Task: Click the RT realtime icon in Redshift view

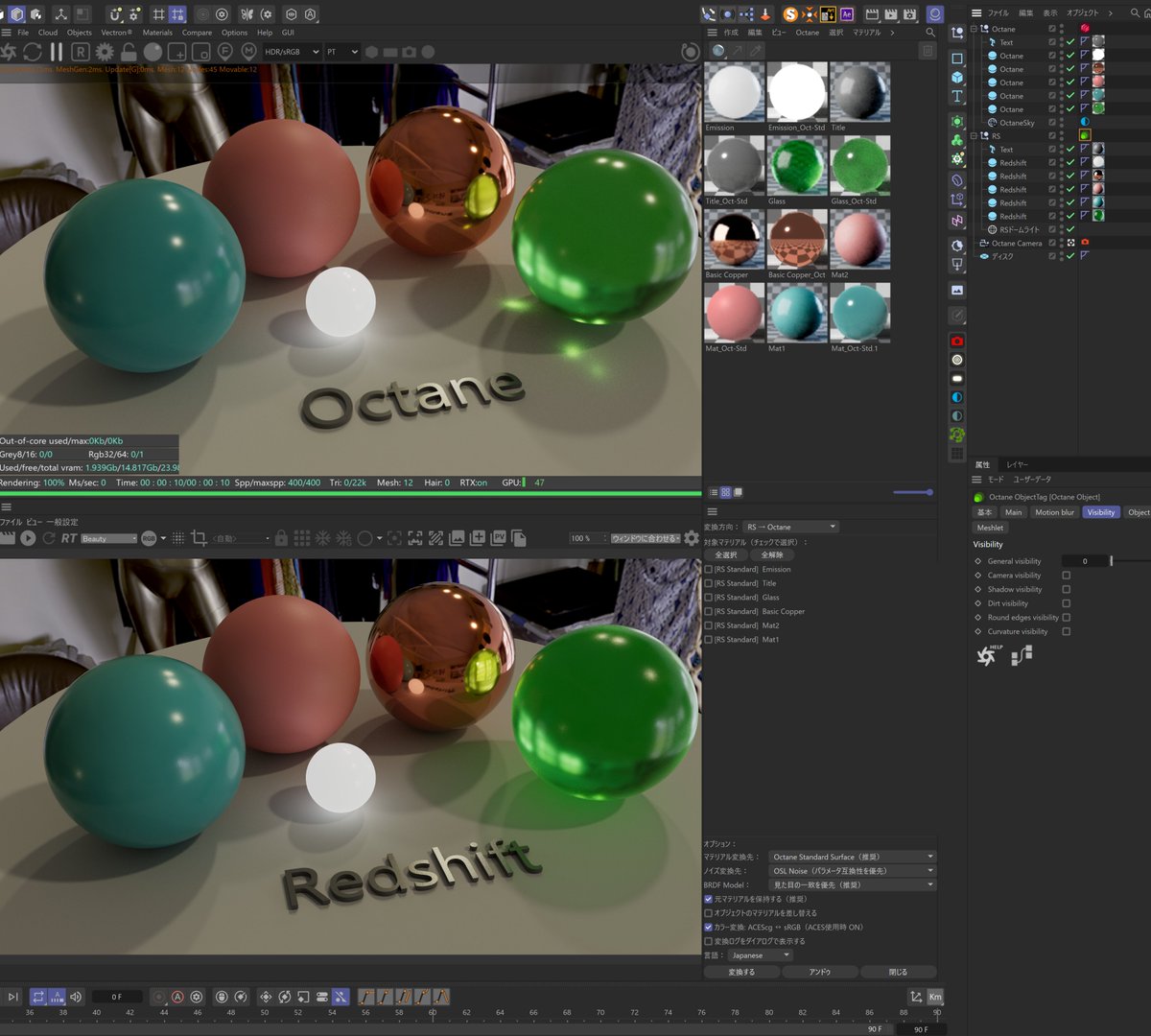Action: (x=68, y=538)
